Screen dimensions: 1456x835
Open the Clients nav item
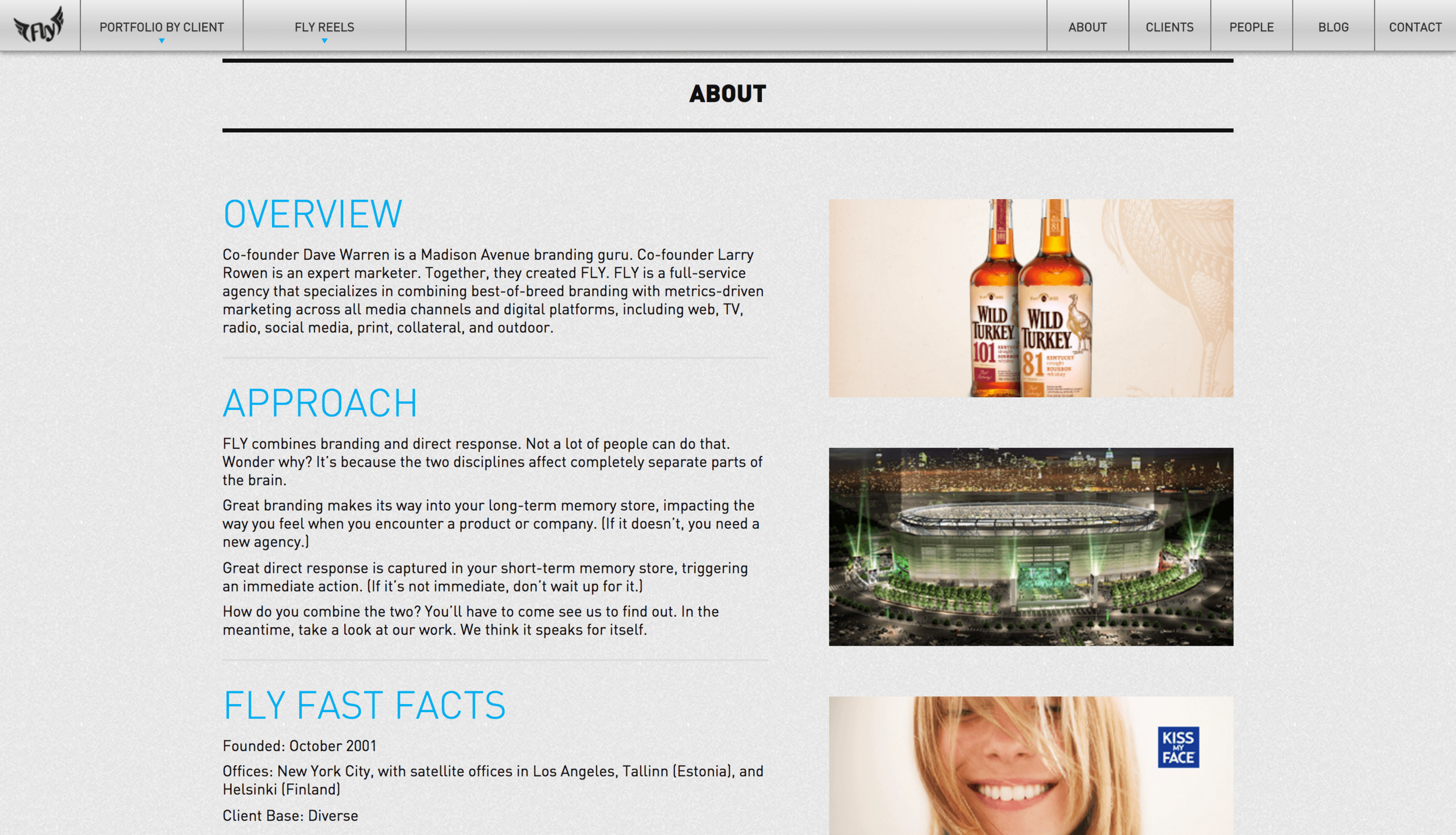click(x=1169, y=27)
